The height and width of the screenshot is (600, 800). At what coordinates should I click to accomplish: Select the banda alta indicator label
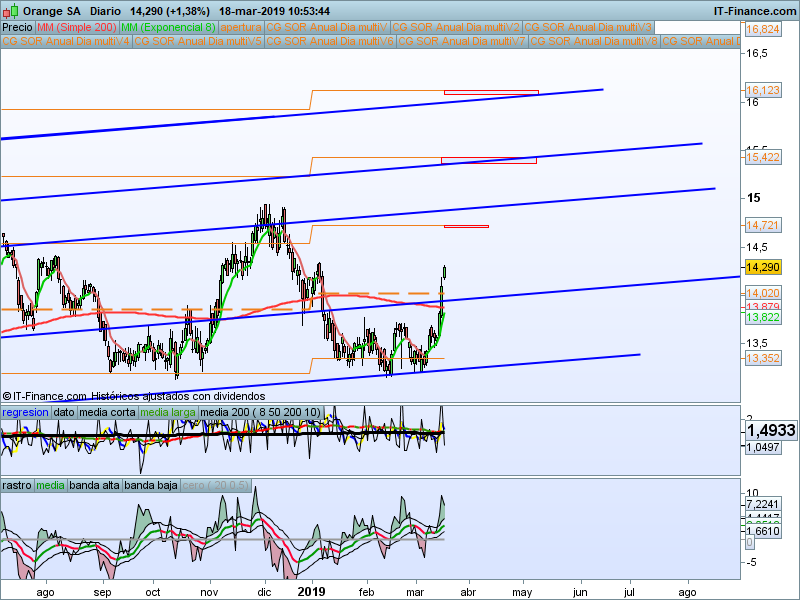pyautogui.click(x=94, y=485)
